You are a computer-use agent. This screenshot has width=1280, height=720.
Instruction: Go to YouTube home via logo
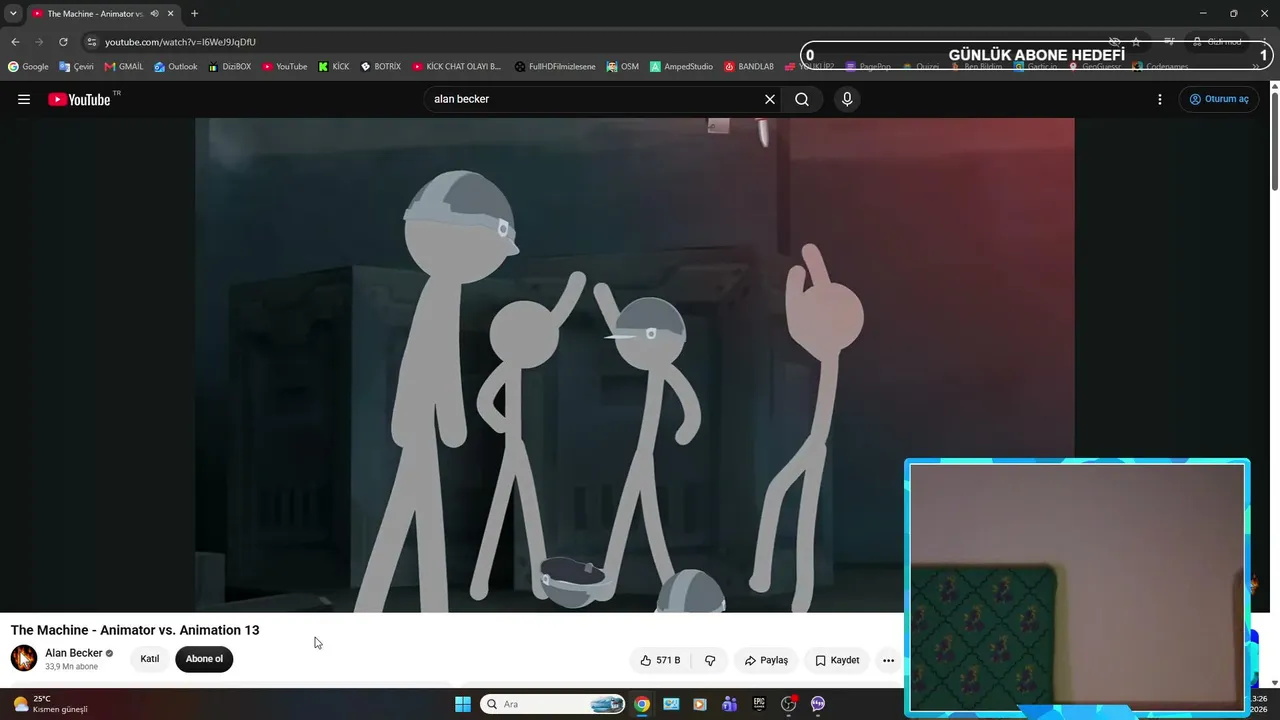[x=79, y=99]
